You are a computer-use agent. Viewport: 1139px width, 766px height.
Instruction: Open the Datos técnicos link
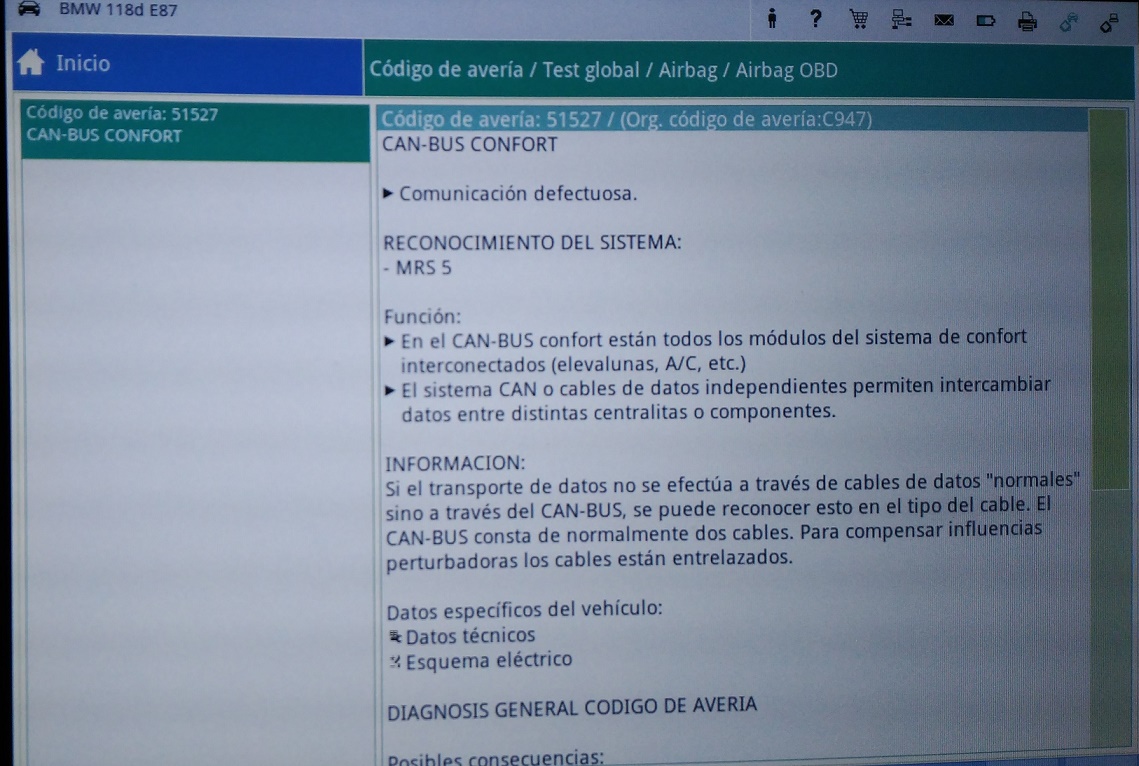click(469, 635)
